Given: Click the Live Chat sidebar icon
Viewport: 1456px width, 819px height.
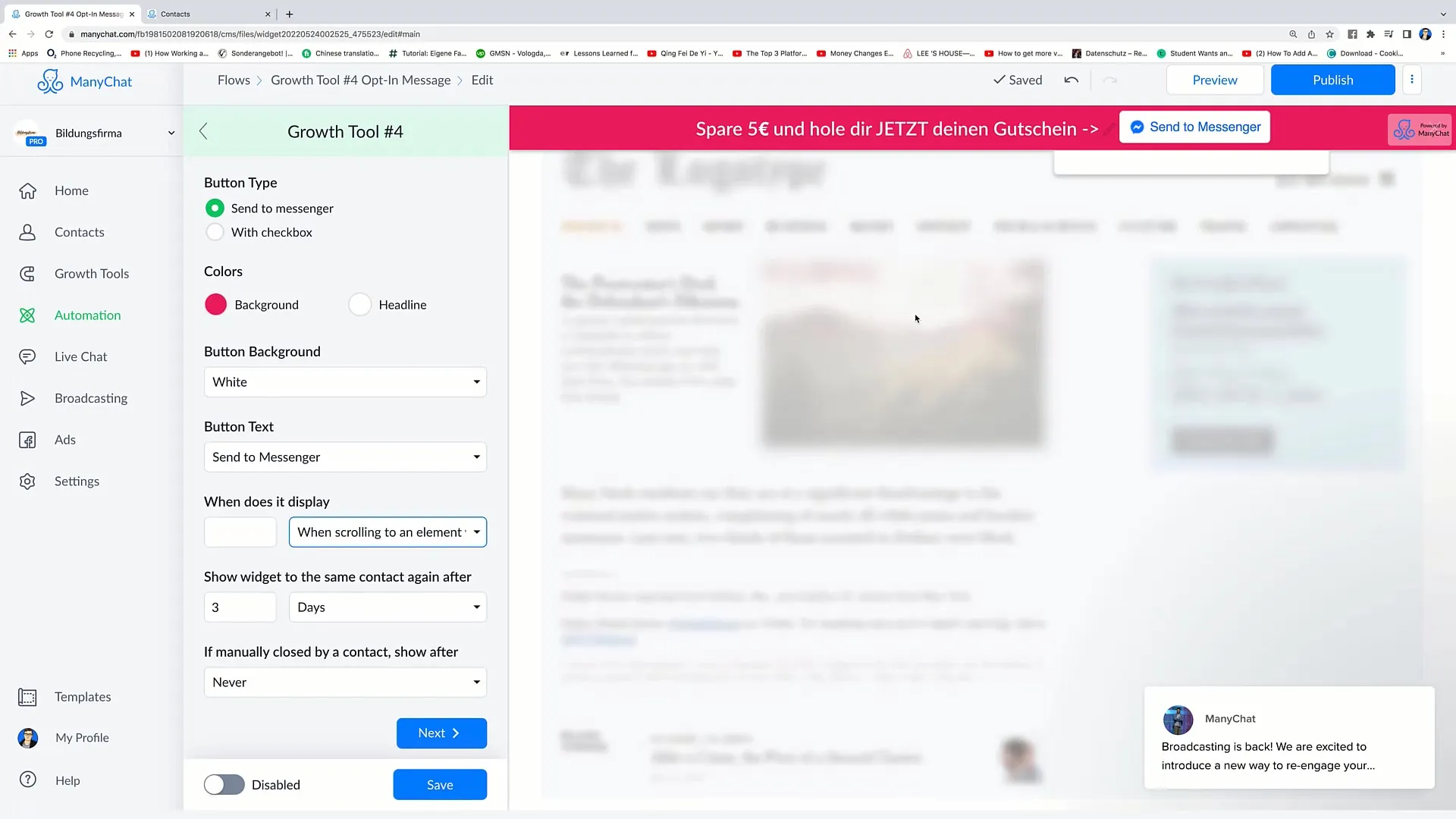Looking at the screenshot, I should tap(26, 356).
